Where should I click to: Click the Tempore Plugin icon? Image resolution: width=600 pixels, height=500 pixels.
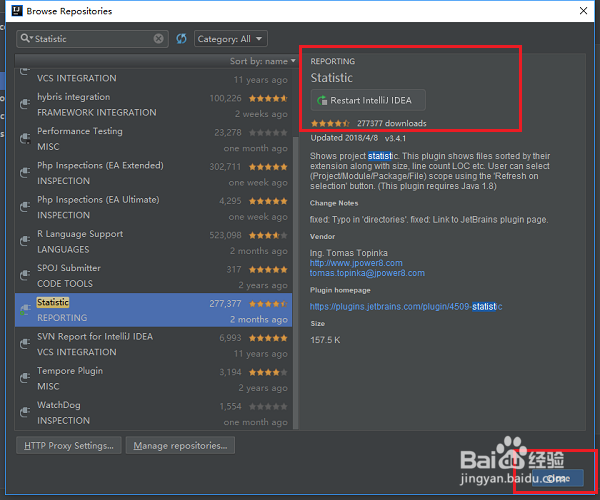[x=25, y=378]
